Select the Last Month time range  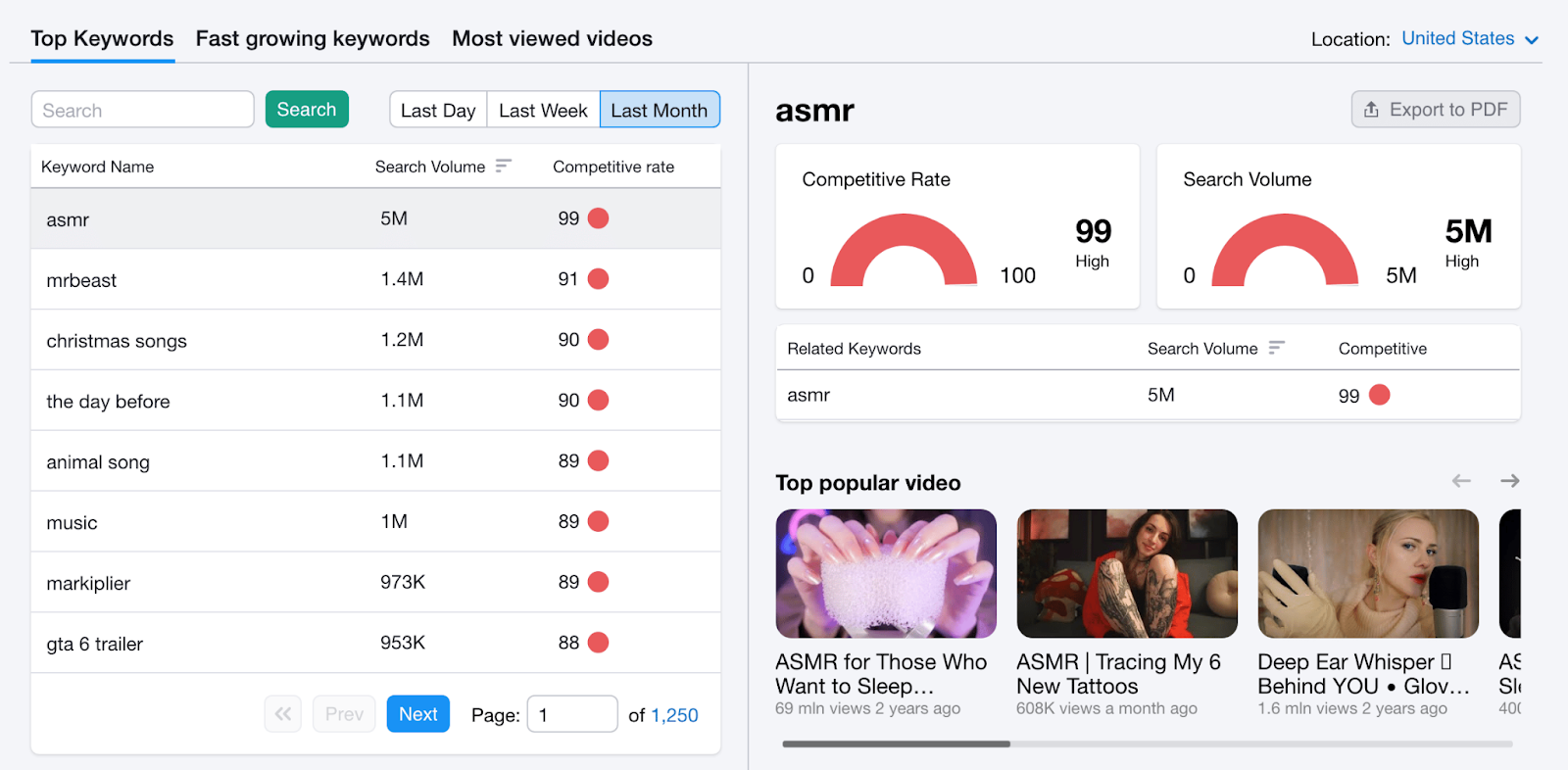[659, 111]
